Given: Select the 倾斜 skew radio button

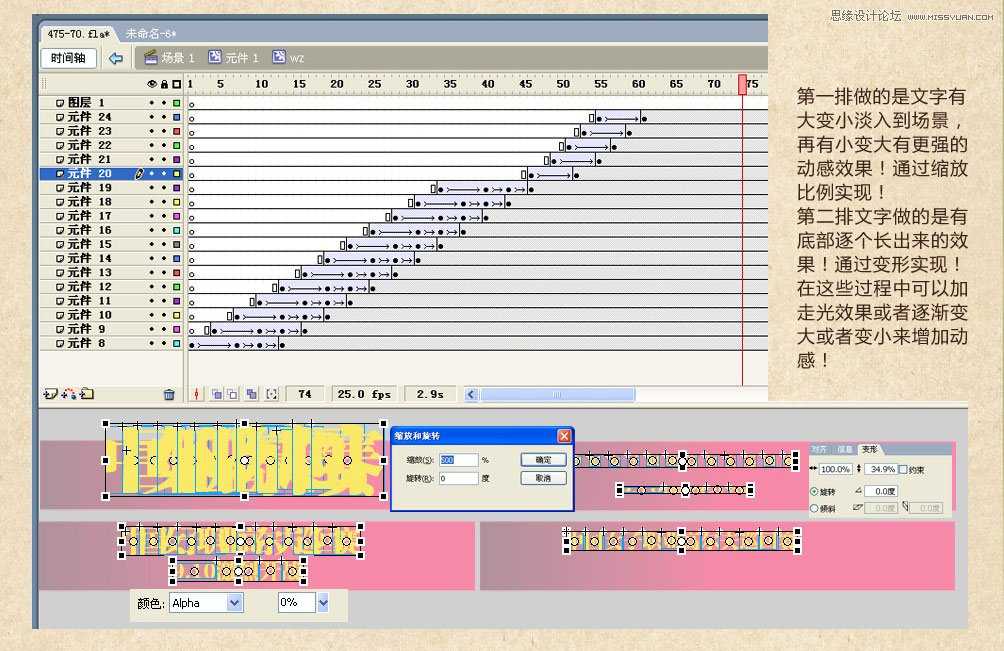Looking at the screenshot, I should tap(814, 508).
